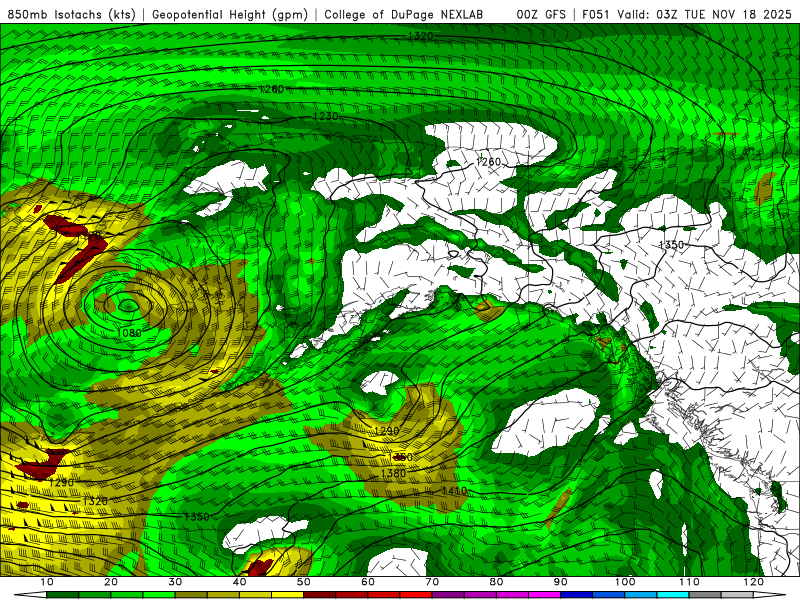Select the color bar value 110

tap(689, 582)
